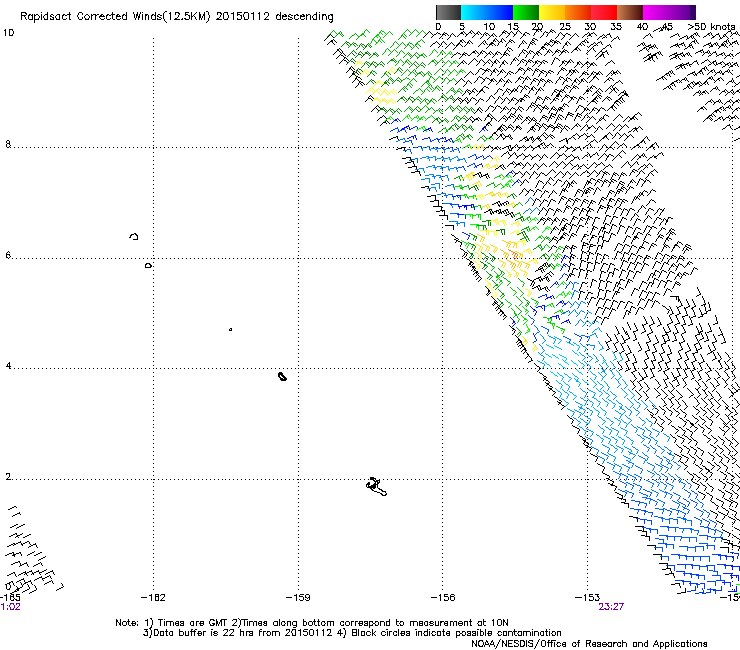Click latitude label '2' on left axis

[x=8, y=477]
